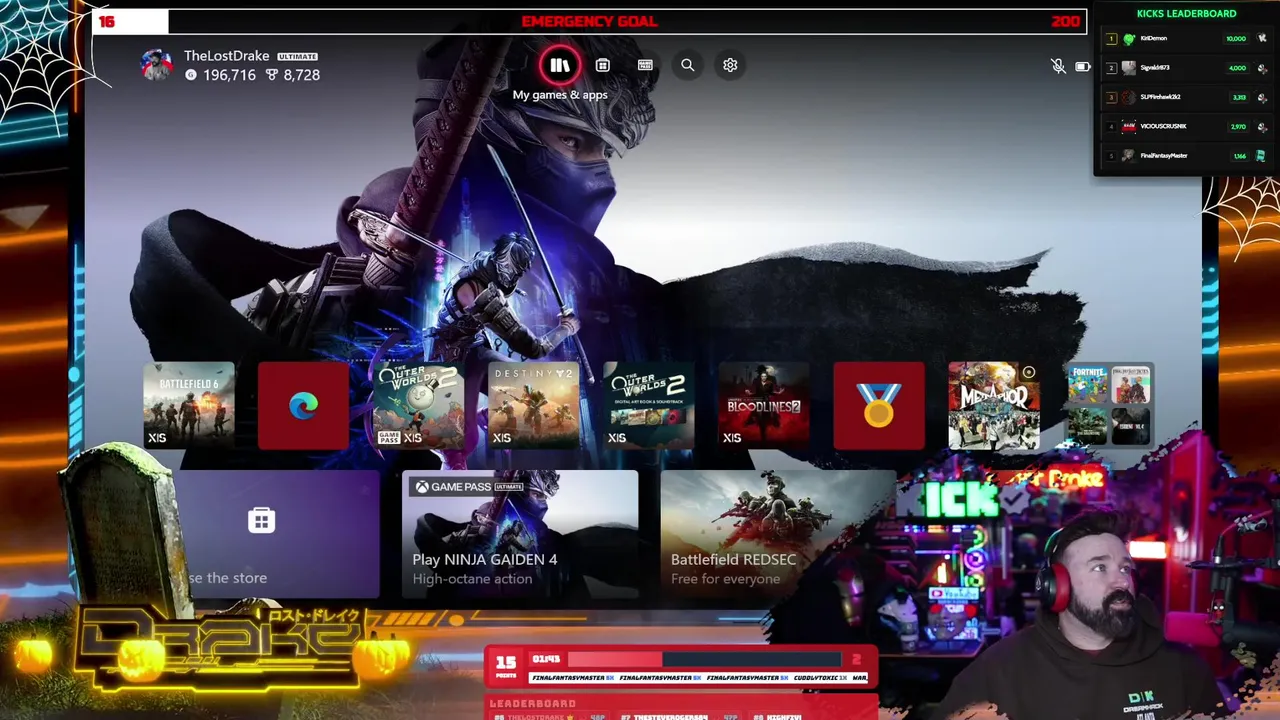1280x720 pixels.
Task: Launch The Outer Worlds 2 Game Pass tile
Action: [x=419, y=405]
